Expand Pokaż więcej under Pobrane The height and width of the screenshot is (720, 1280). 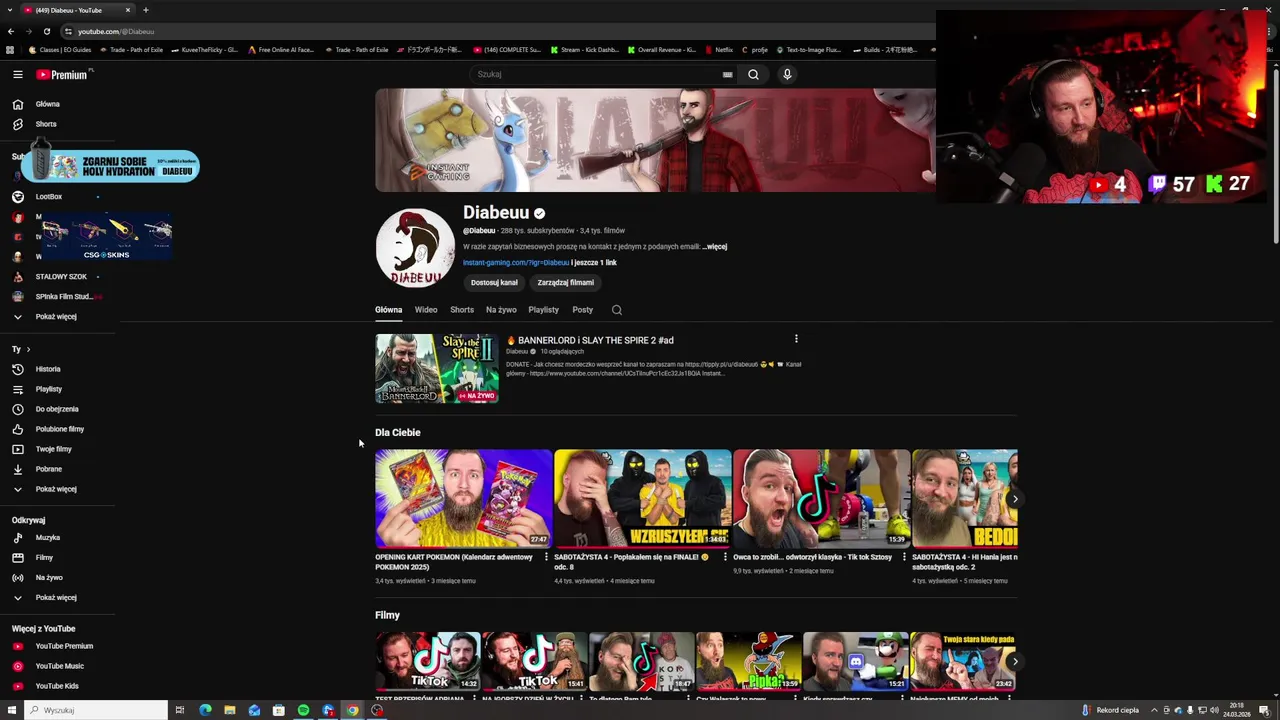tap(56, 489)
